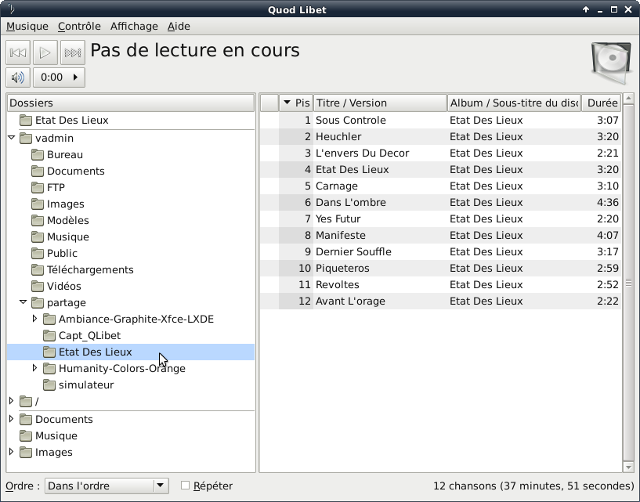The image size is (640, 502).
Task: Collapse the vadmin folder tree
Action: point(11,138)
